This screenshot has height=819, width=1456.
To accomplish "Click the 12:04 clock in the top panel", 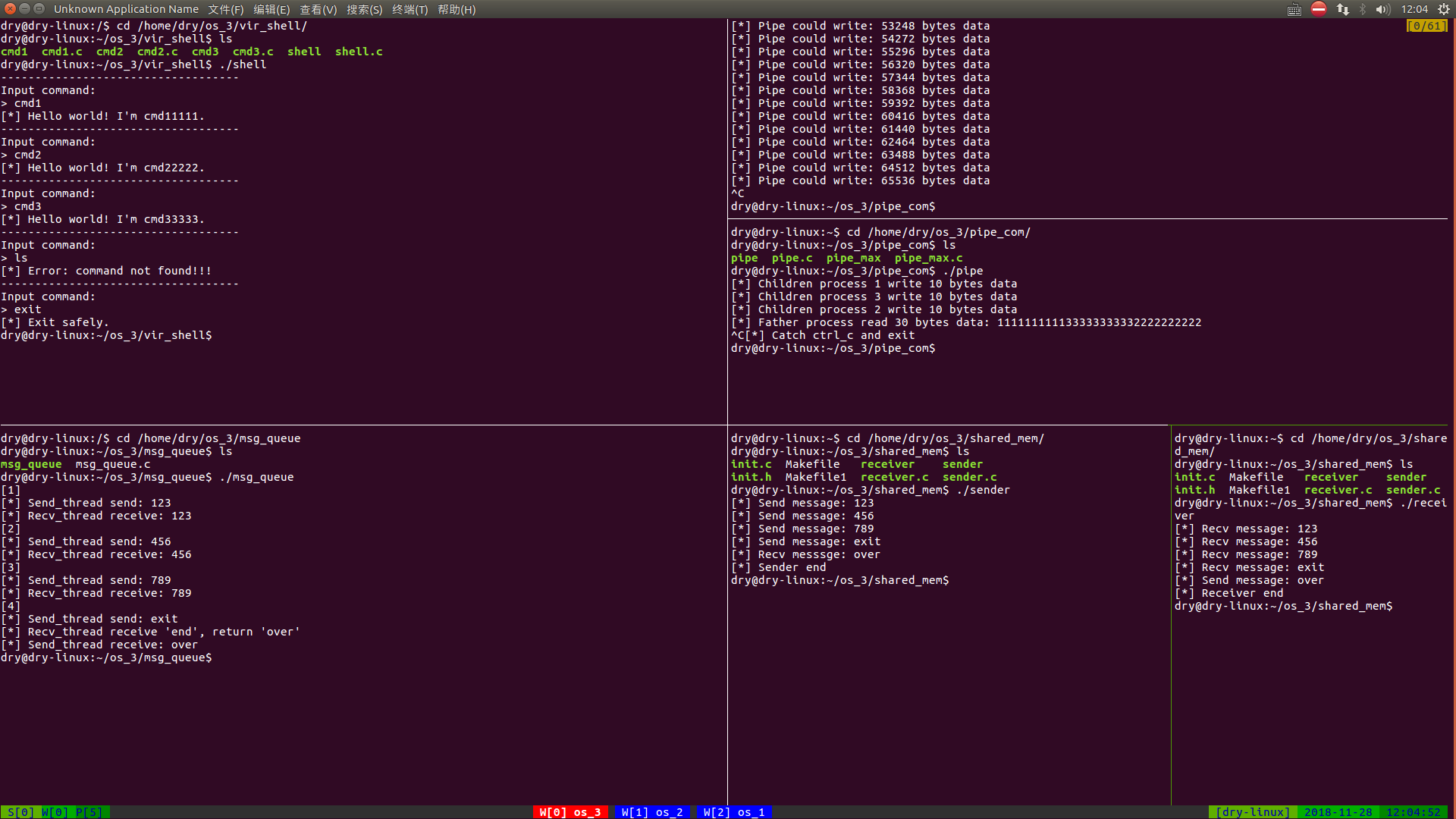I will tap(1414, 9).
